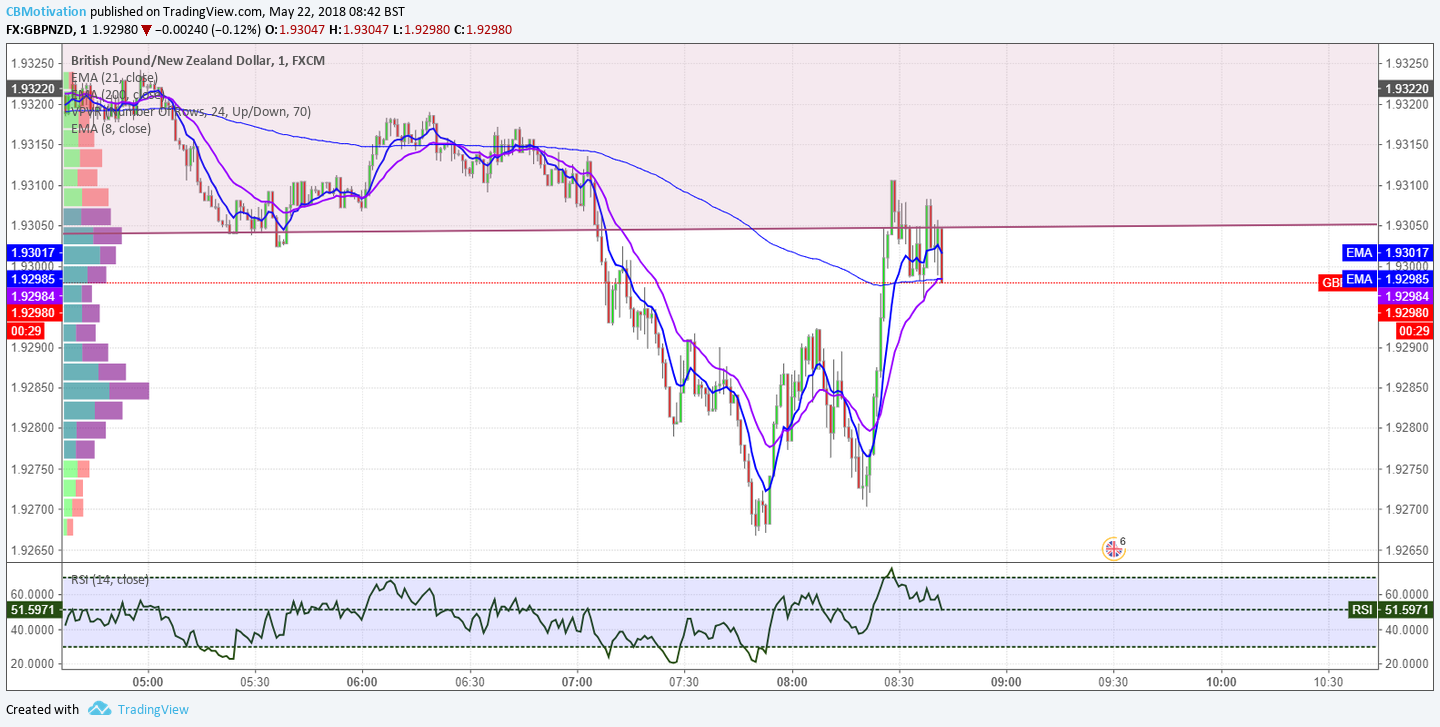Click the FX:GBPNZD symbol in header
Viewport: 1440px width, 727px height.
tap(41, 29)
